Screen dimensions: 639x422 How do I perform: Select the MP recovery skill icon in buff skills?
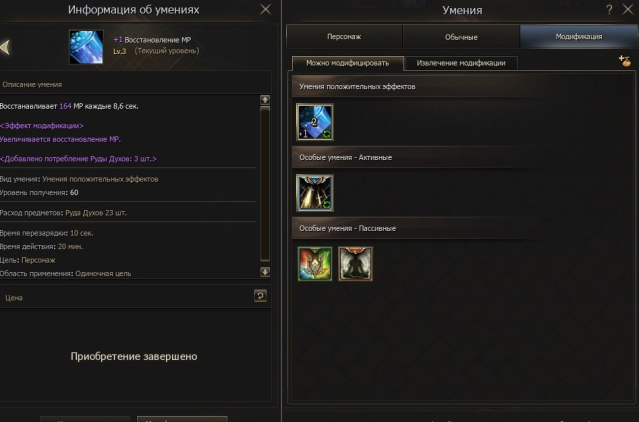pos(315,122)
